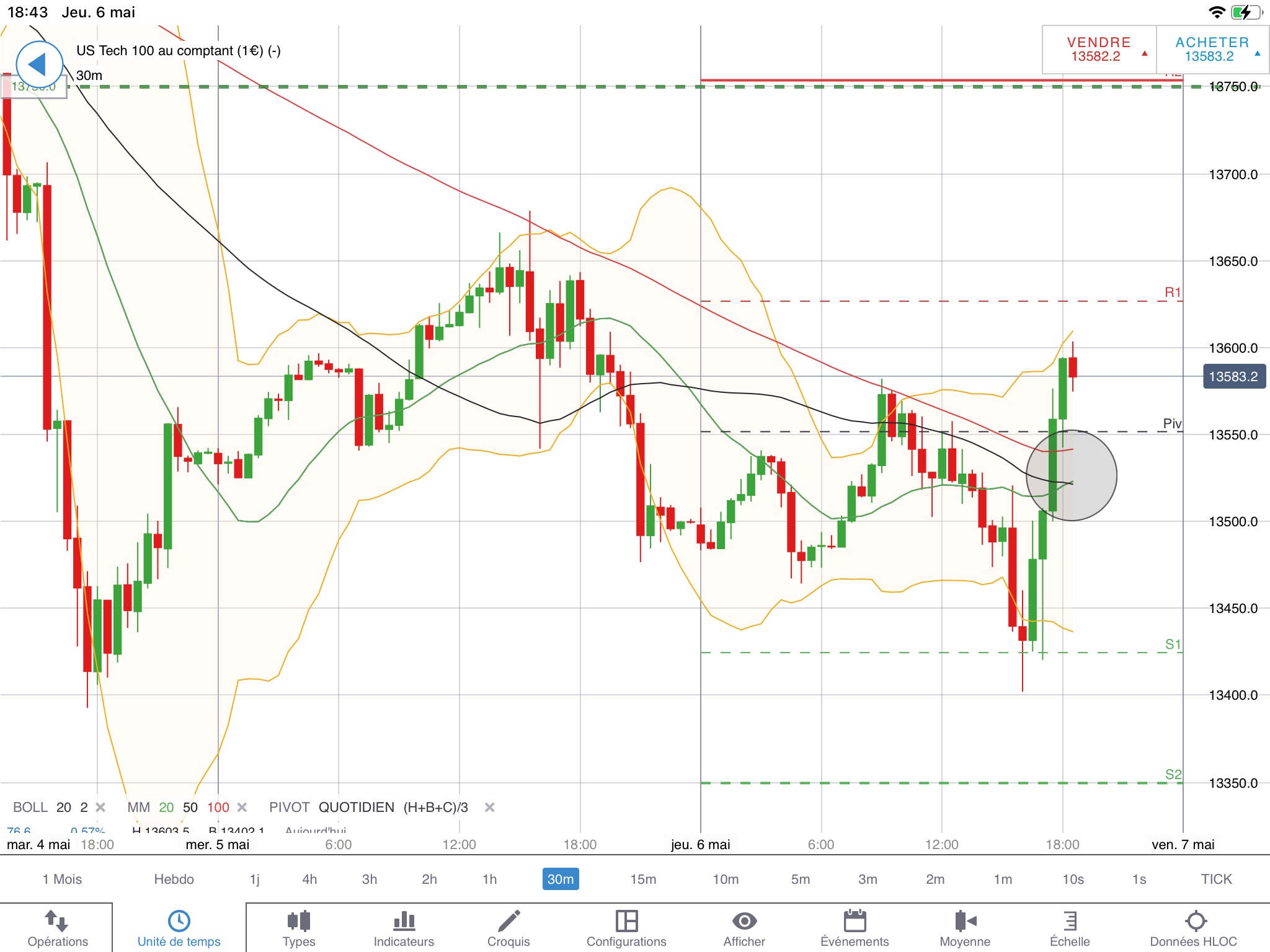The image size is (1270, 952).
Task: Select the 1h timeframe
Action: tap(489, 879)
